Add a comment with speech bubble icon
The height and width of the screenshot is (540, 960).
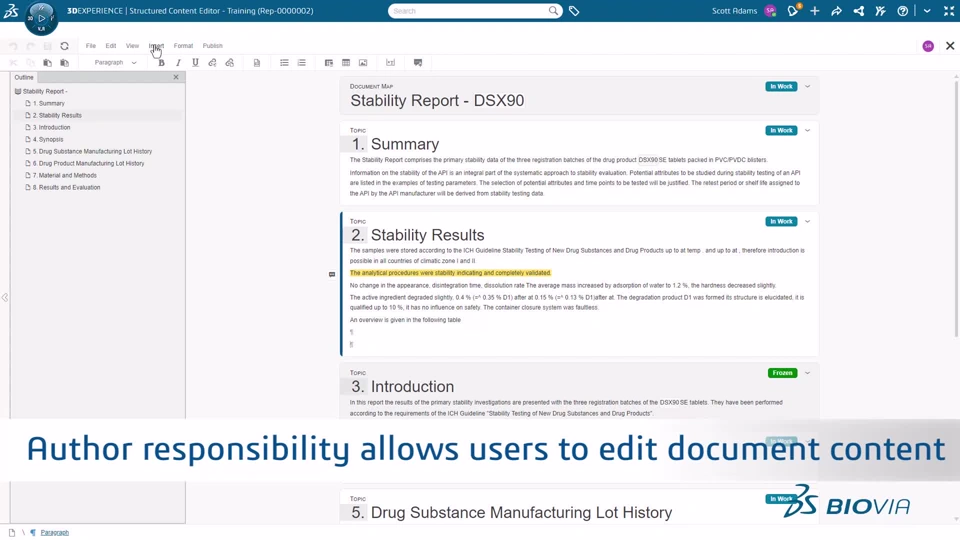(x=418, y=62)
